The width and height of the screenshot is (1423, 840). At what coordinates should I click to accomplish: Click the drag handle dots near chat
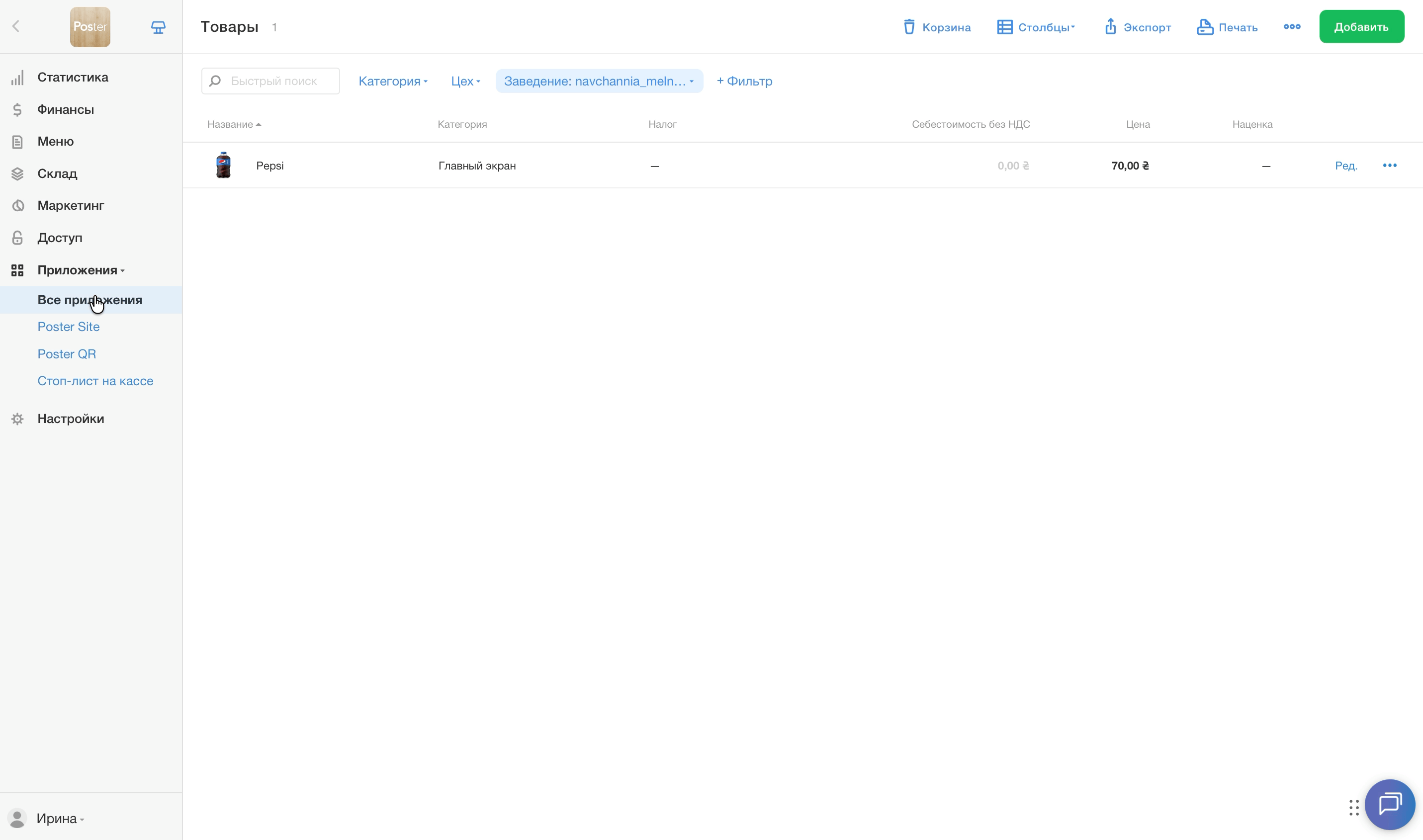click(x=1353, y=808)
